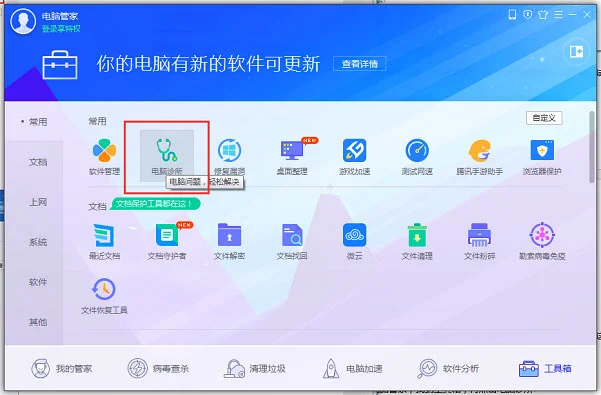
Task: Click the mobile phone icon in title bar
Action: click(x=512, y=15)
